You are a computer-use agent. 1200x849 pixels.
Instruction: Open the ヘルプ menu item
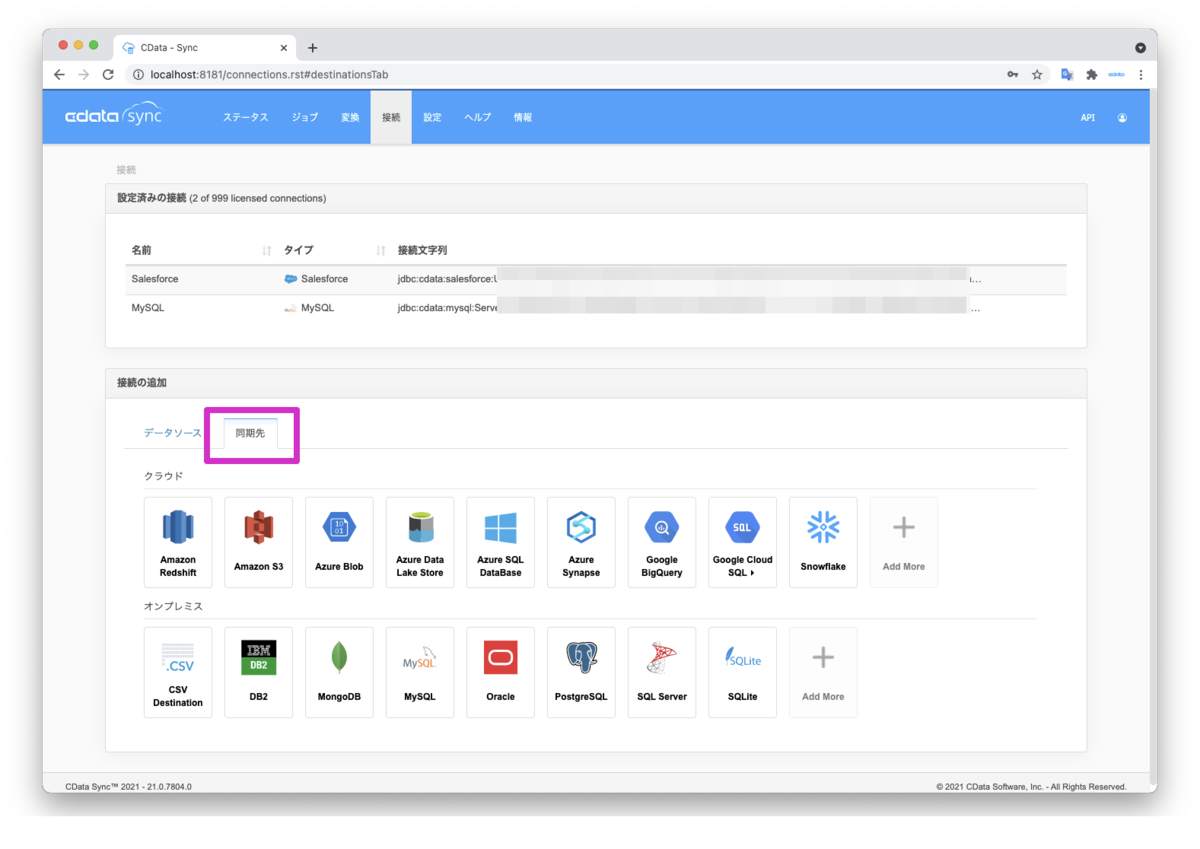pos(478,117)
